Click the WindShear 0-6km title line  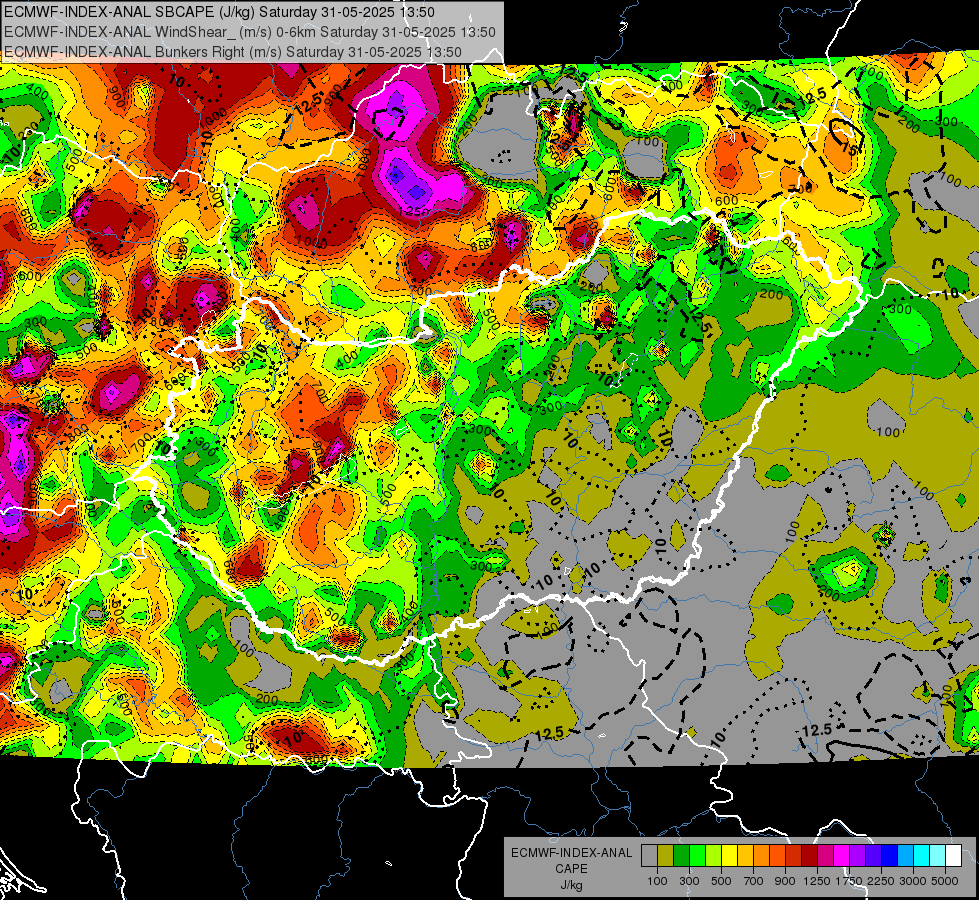click(x=250, y=32)
